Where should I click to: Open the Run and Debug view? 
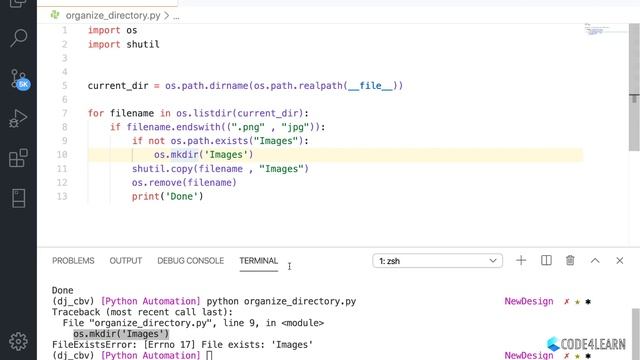click(x=18, y=118)
